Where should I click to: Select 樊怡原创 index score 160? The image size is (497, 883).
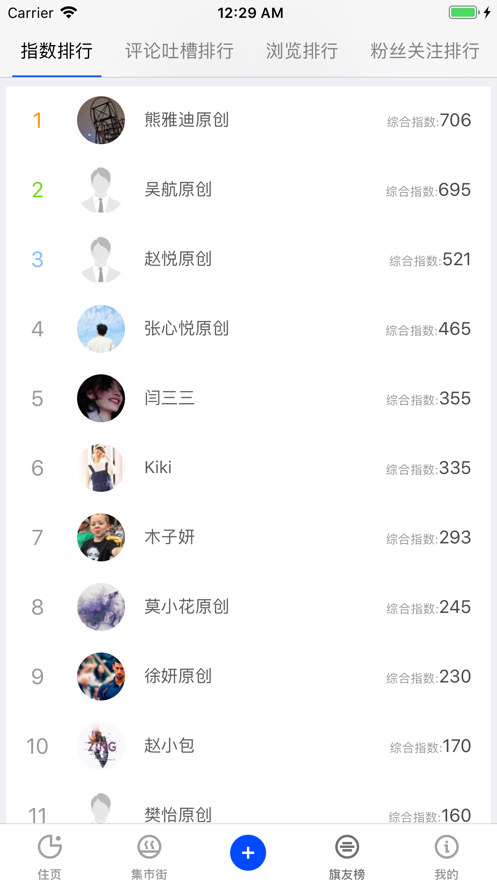point(430,815)
